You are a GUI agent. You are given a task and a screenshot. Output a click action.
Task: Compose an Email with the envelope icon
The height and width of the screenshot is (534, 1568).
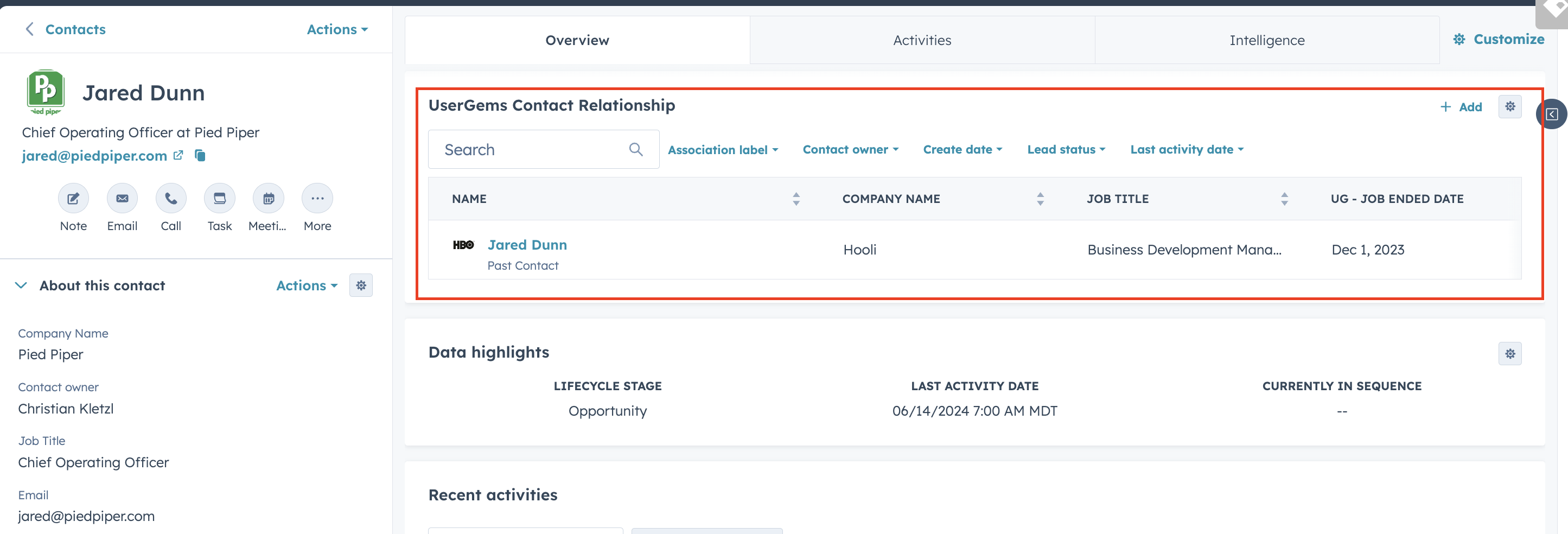123,199
